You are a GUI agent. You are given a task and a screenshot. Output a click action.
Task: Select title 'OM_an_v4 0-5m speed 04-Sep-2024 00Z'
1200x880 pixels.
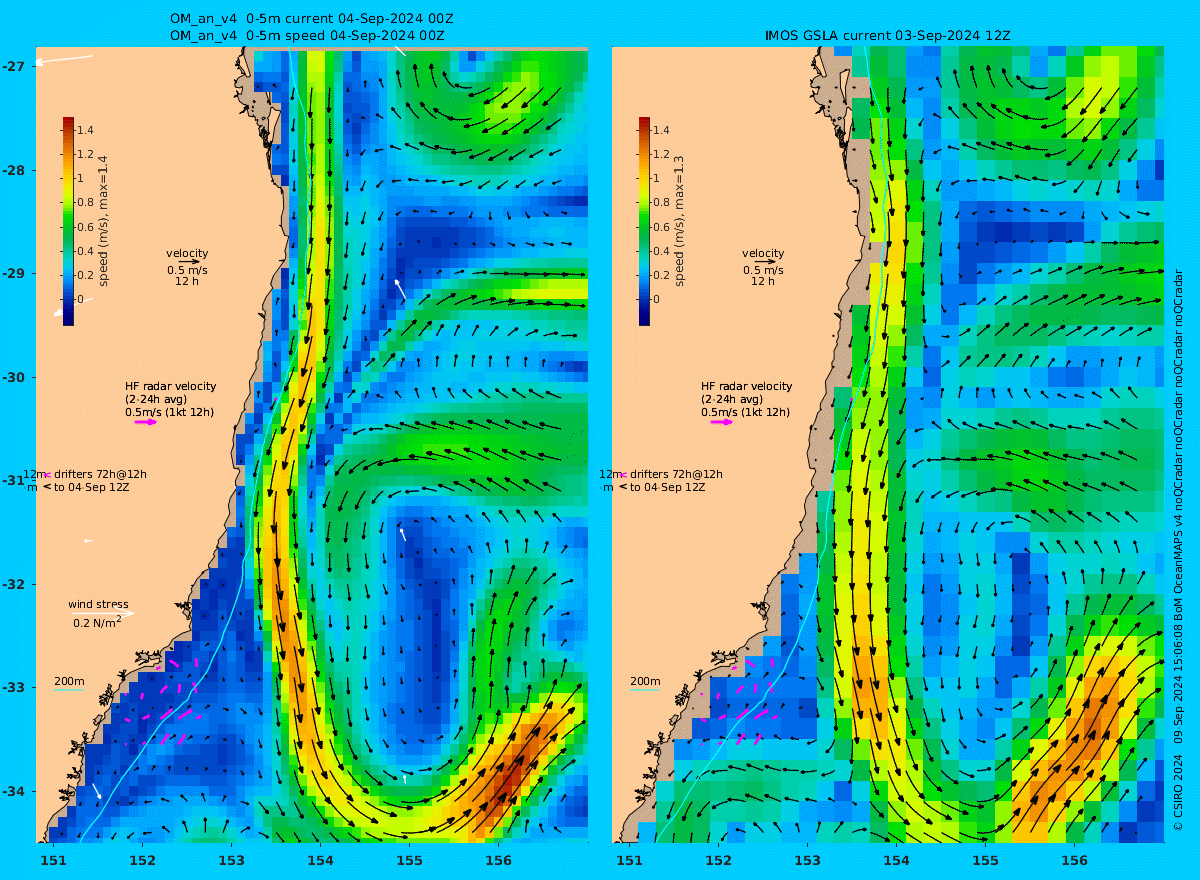308,35
